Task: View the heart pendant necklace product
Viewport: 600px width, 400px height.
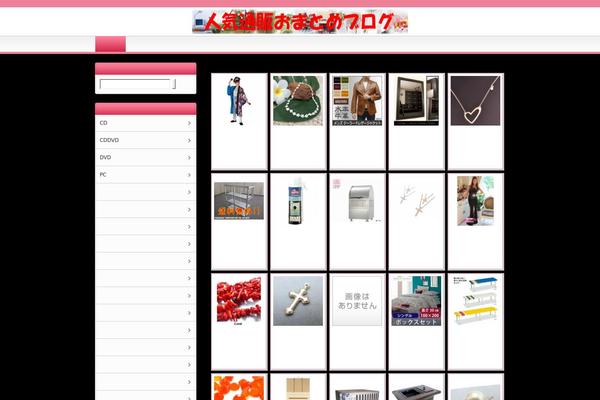Action: pyautogui.click(x=475, y=101)
